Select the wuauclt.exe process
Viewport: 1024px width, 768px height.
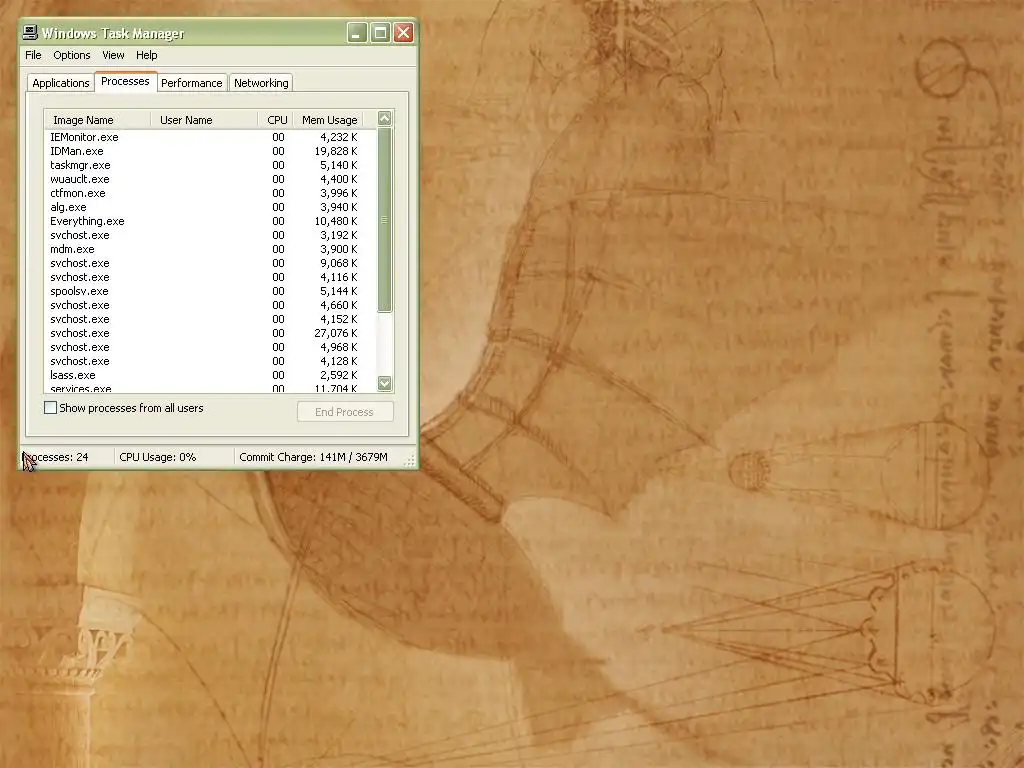point(210,179)
